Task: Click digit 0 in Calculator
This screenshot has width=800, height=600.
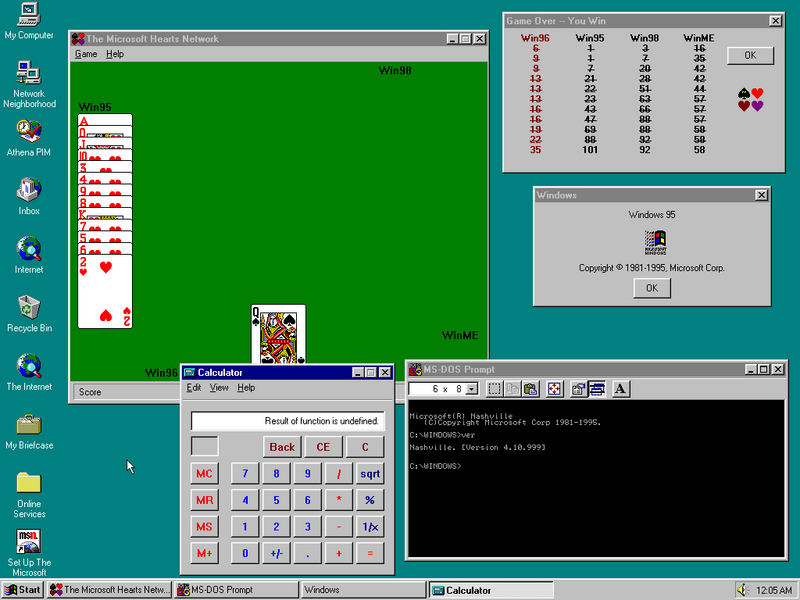Action: 245,553
